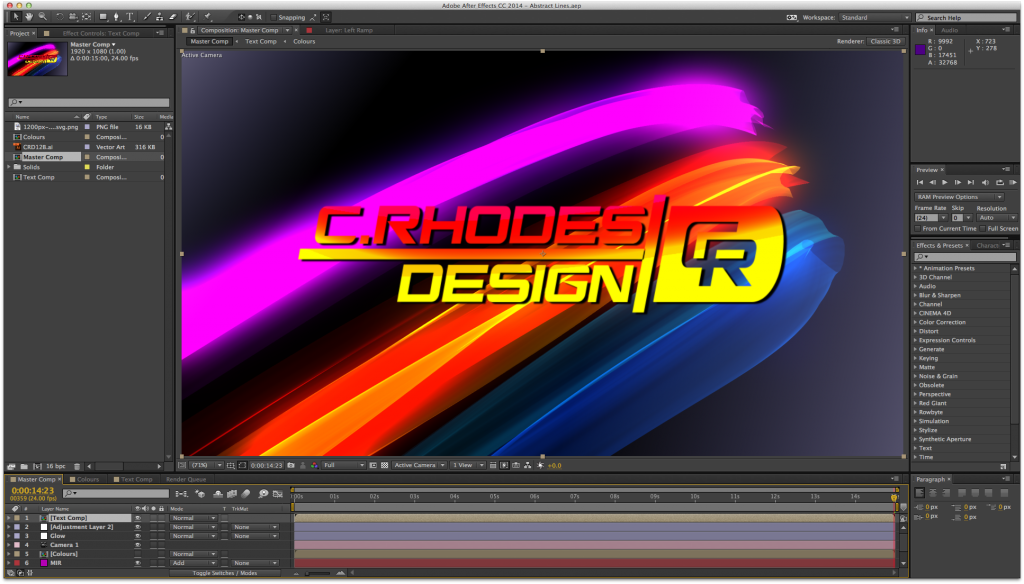Screen dimensions: 1024x584
Task: Click the Classic 3D renderer button
Action: tap(884, 41)
